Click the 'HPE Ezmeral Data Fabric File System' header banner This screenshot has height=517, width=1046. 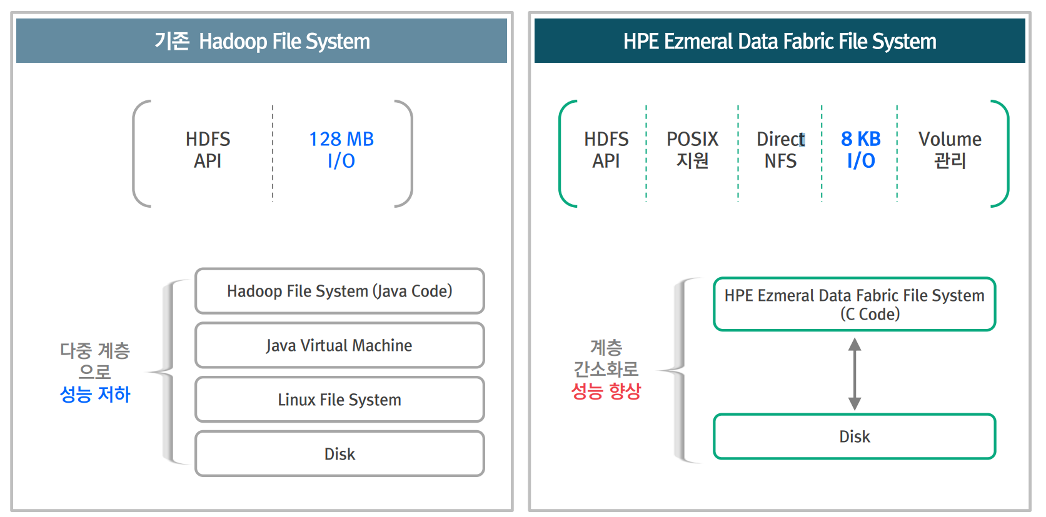780,41
